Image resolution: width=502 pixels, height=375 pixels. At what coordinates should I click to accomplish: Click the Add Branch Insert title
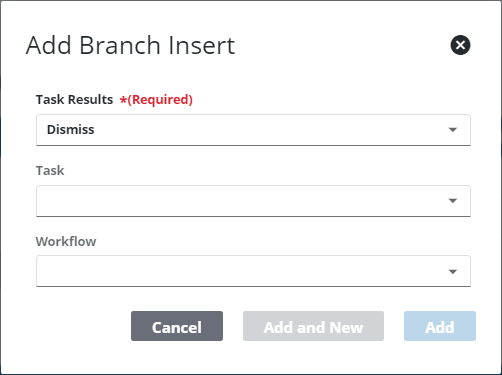131,45
